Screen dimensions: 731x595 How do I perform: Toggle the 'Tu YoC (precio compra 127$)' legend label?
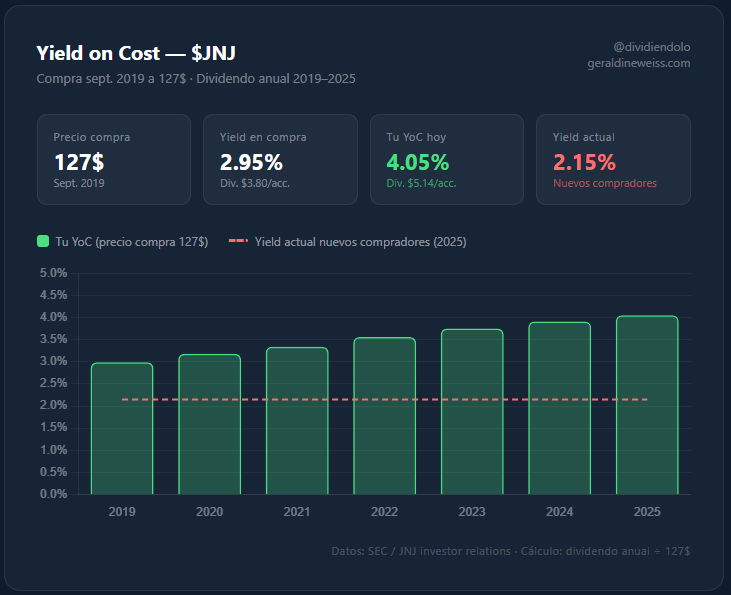click(x=131, y=242)
